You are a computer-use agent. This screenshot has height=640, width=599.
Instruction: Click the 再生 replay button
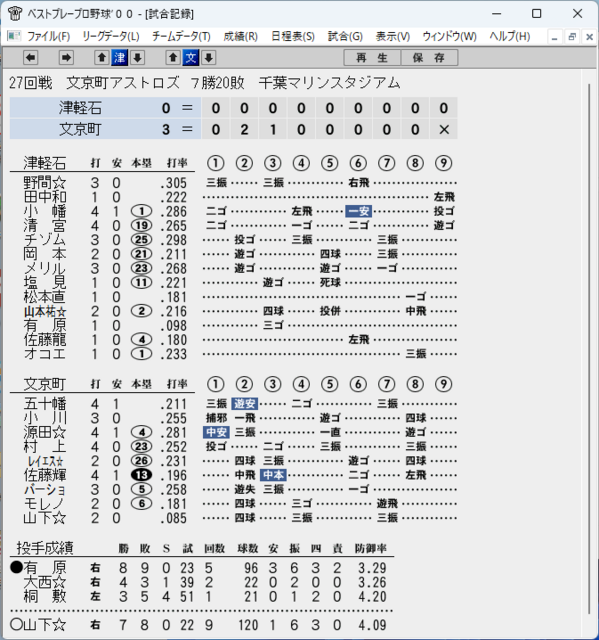372,58
